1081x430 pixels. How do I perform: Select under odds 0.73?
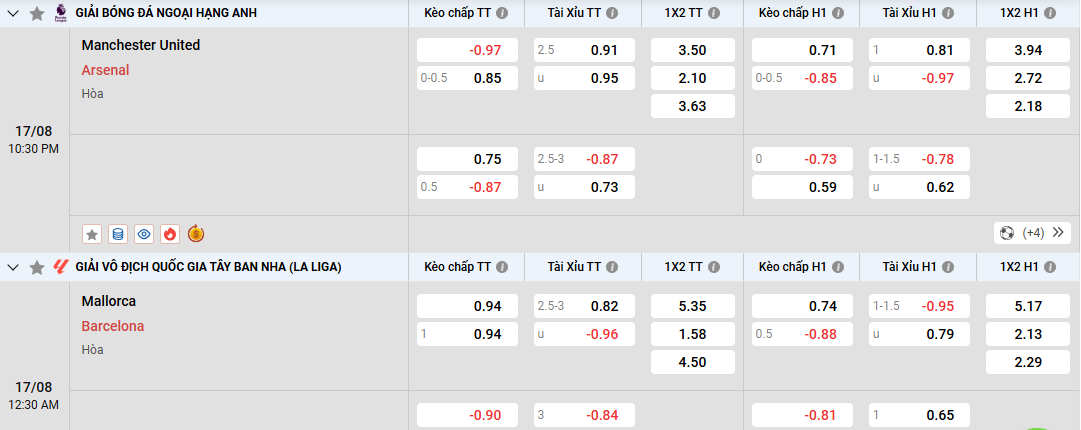(x=584, y=187)
